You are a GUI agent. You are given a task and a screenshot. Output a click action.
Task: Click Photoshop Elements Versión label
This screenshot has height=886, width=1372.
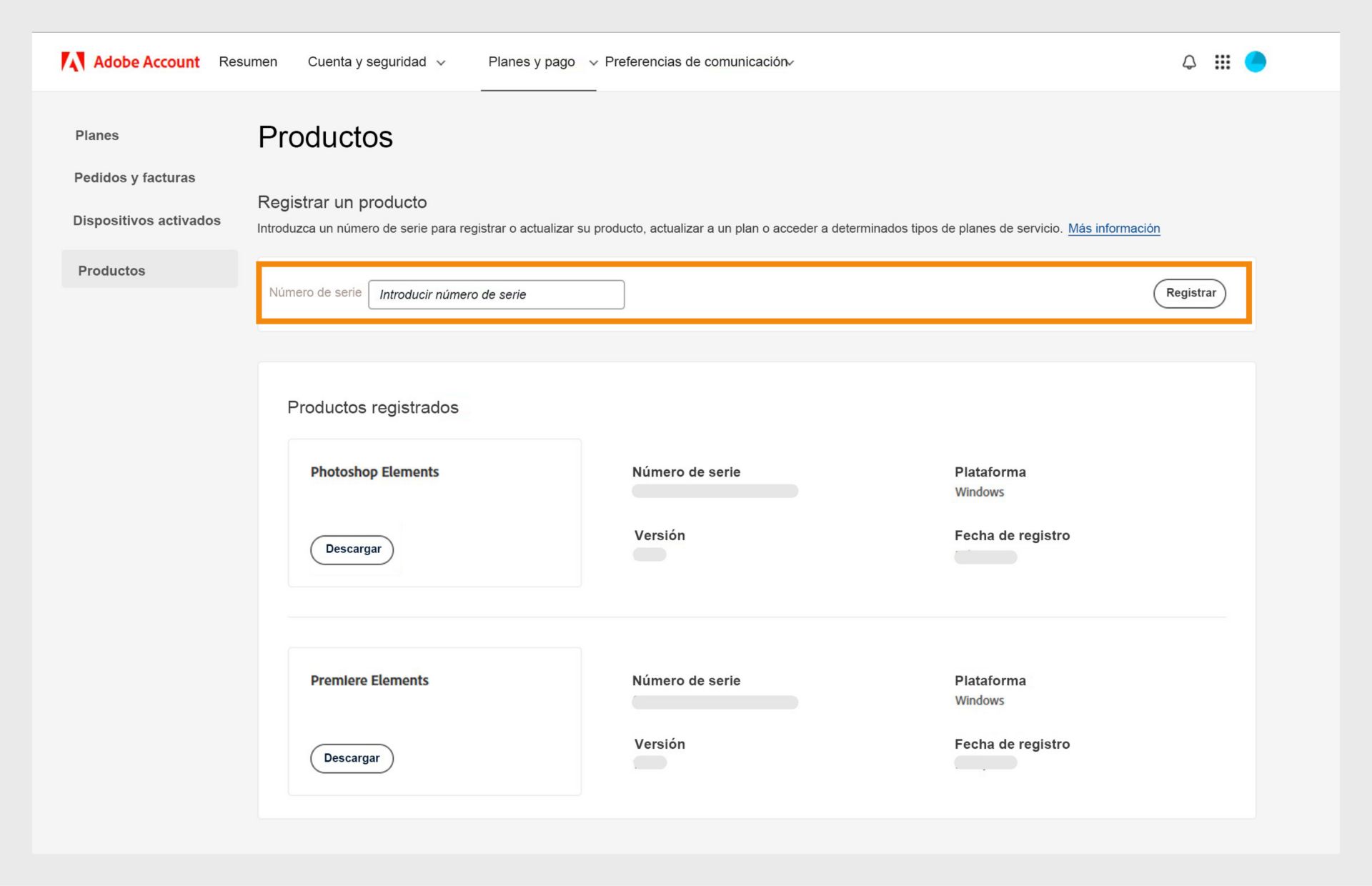(x=660, y=535)
